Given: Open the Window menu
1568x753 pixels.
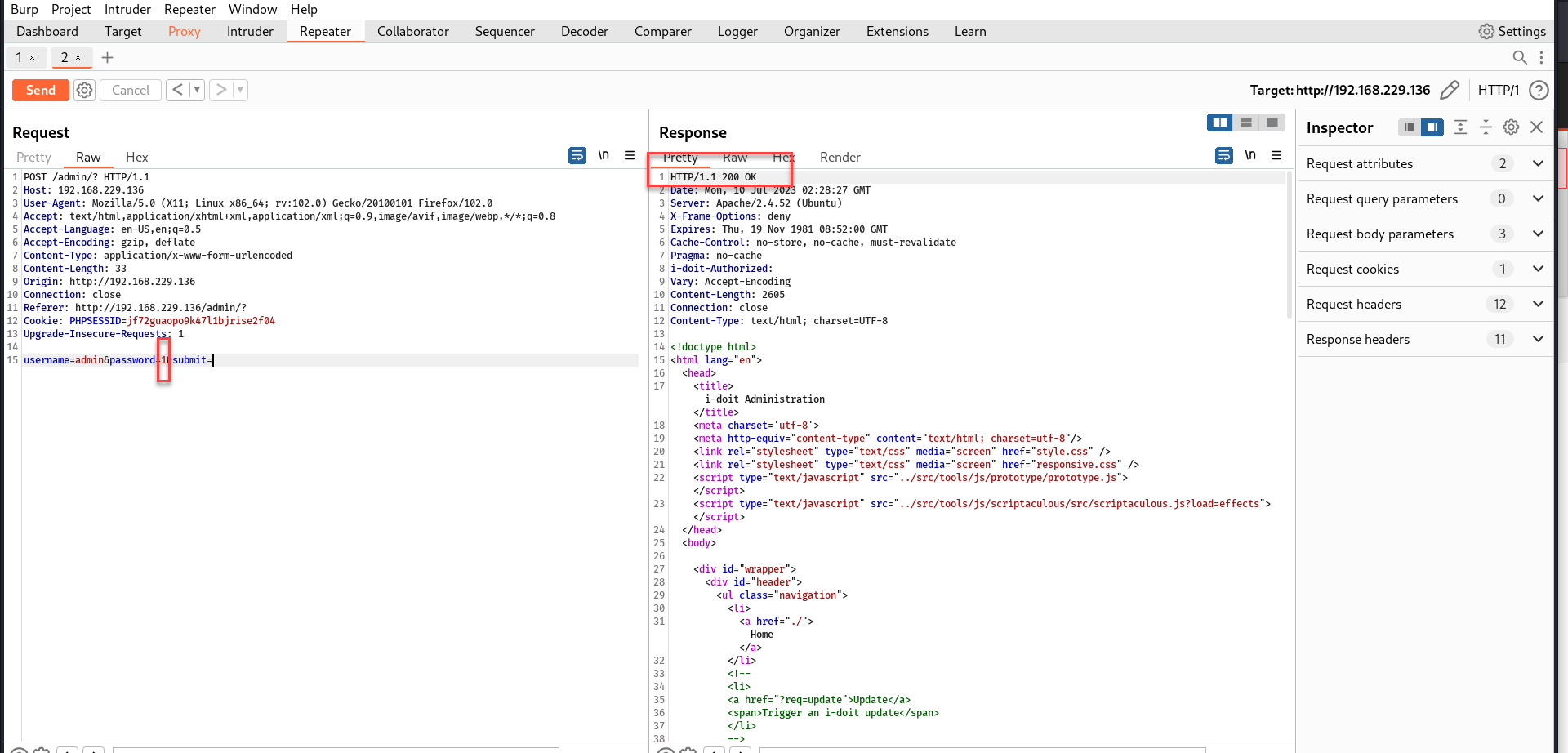Looking at the screenshot, I should coord(252,9).
